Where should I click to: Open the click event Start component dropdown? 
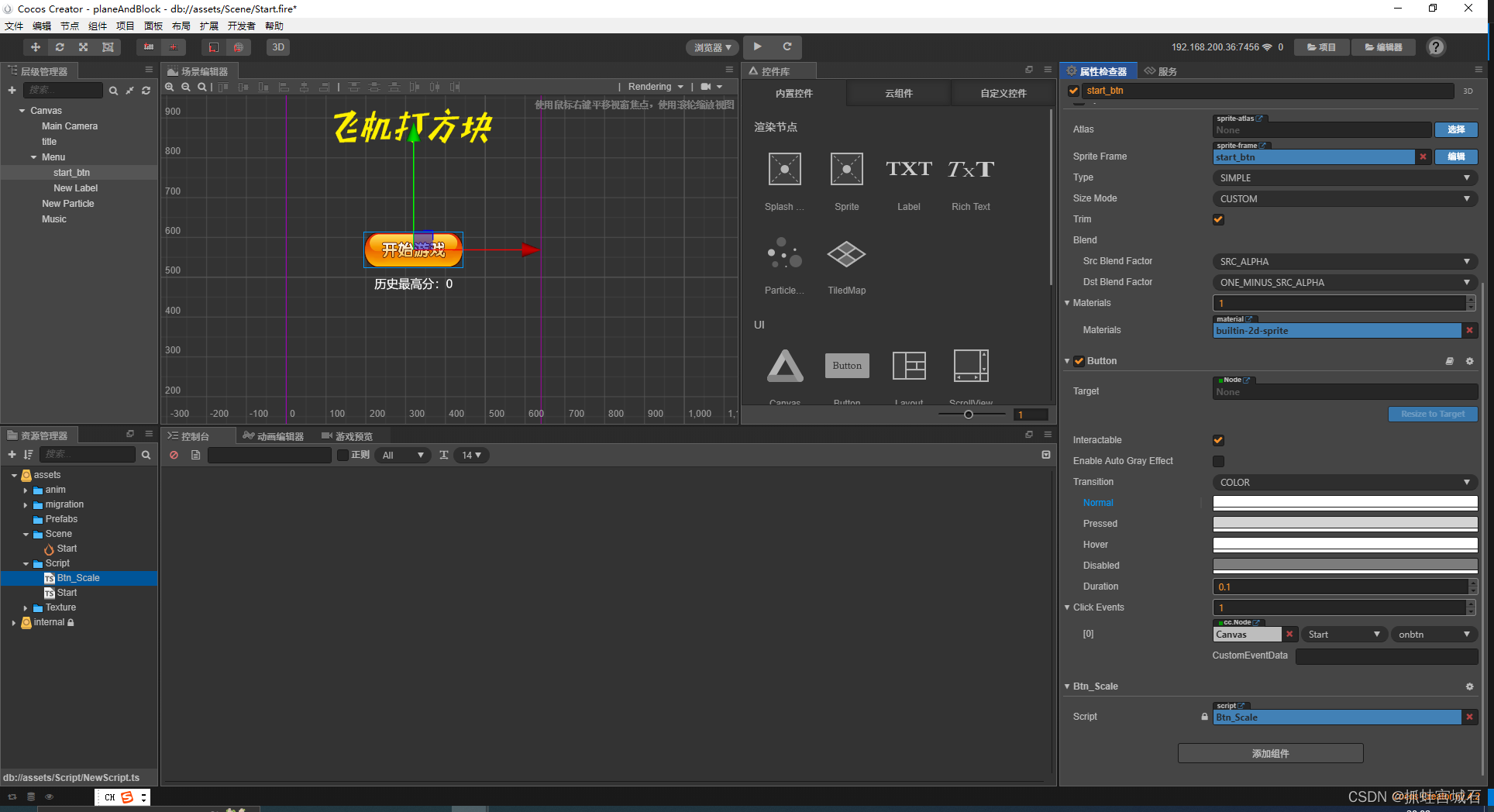1344,635
